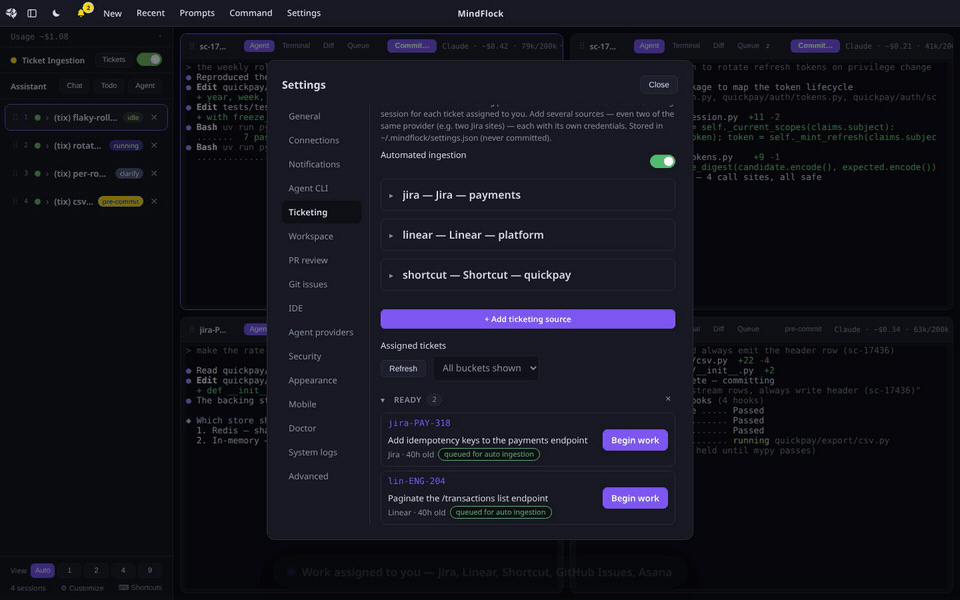960x600 pixels.
Task: Close the (tix) csv... session
Action: pyautogui.click(x=154, y=201)
